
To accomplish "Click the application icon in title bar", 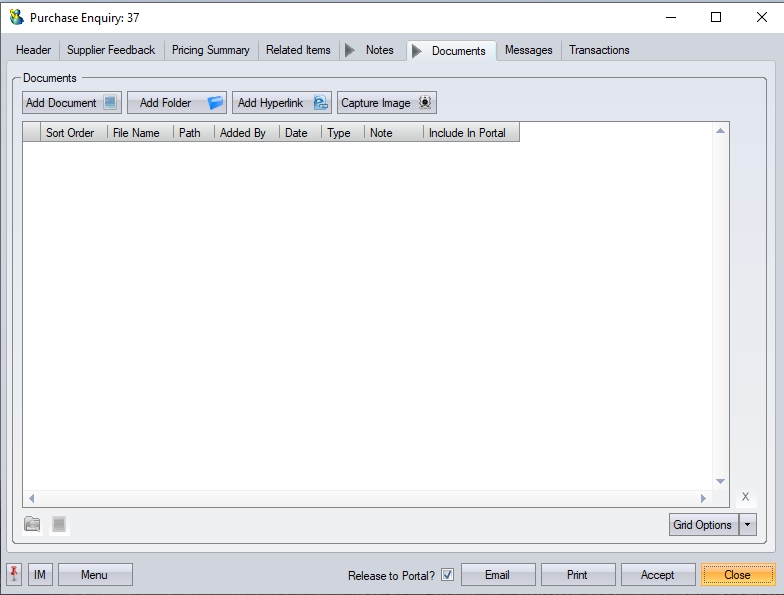I will click(16, 18).
